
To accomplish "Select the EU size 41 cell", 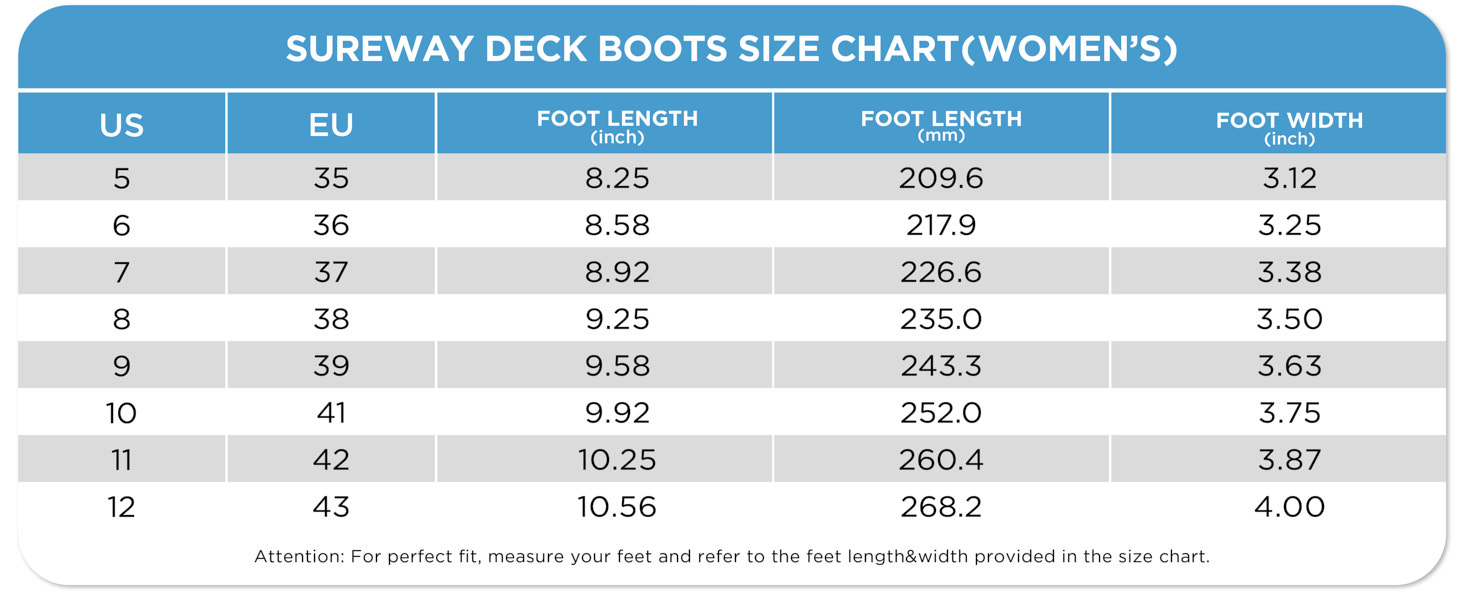I will [331, 413].
